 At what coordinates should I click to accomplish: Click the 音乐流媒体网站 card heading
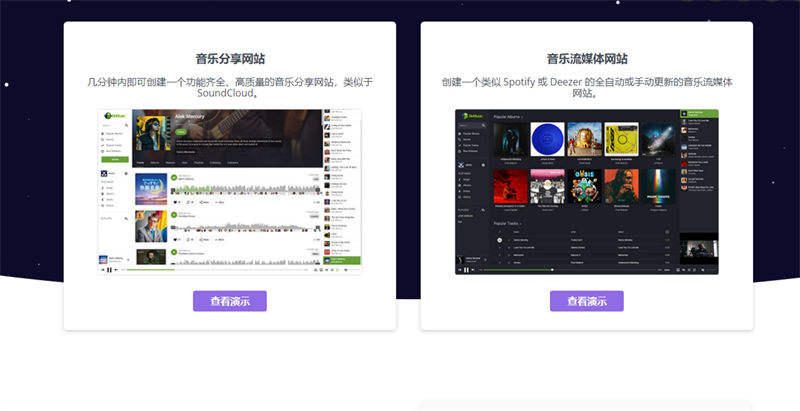point(586,59)
